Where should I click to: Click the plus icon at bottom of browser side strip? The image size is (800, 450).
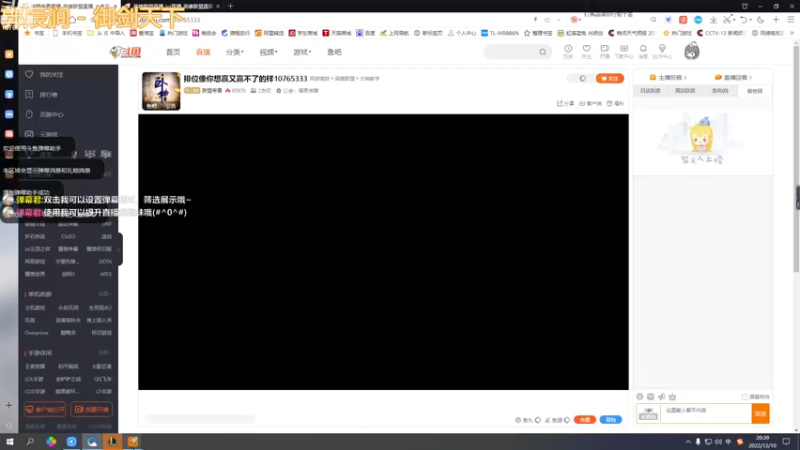click(9, 406)
